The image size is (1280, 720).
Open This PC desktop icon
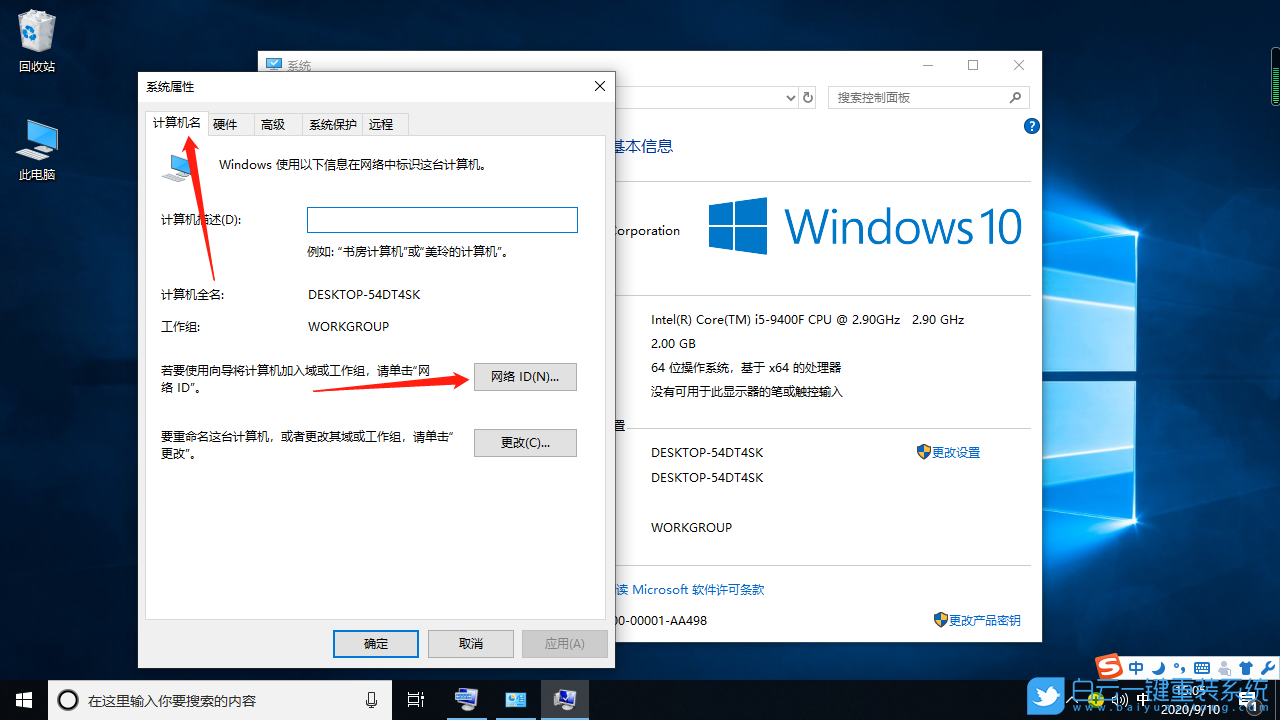(36, 140)
